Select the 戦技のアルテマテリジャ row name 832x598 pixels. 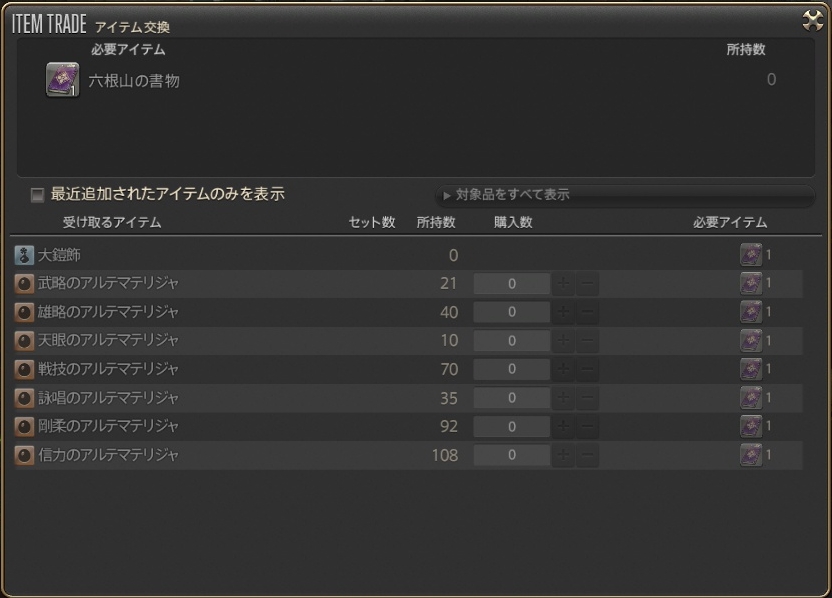[108, 370]
